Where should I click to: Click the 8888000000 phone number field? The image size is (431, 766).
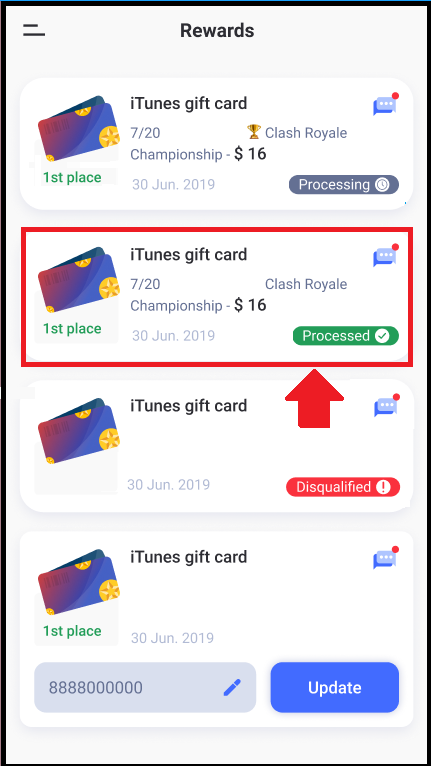[145, 687]
